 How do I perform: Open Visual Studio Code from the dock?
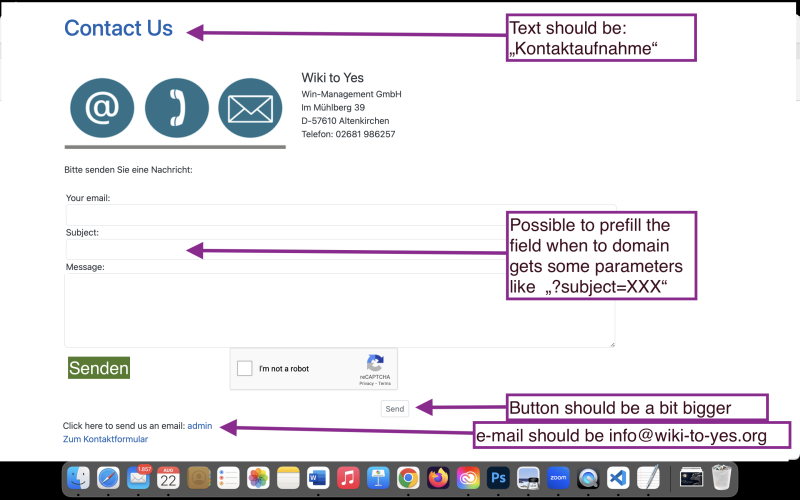pos(619,478)
